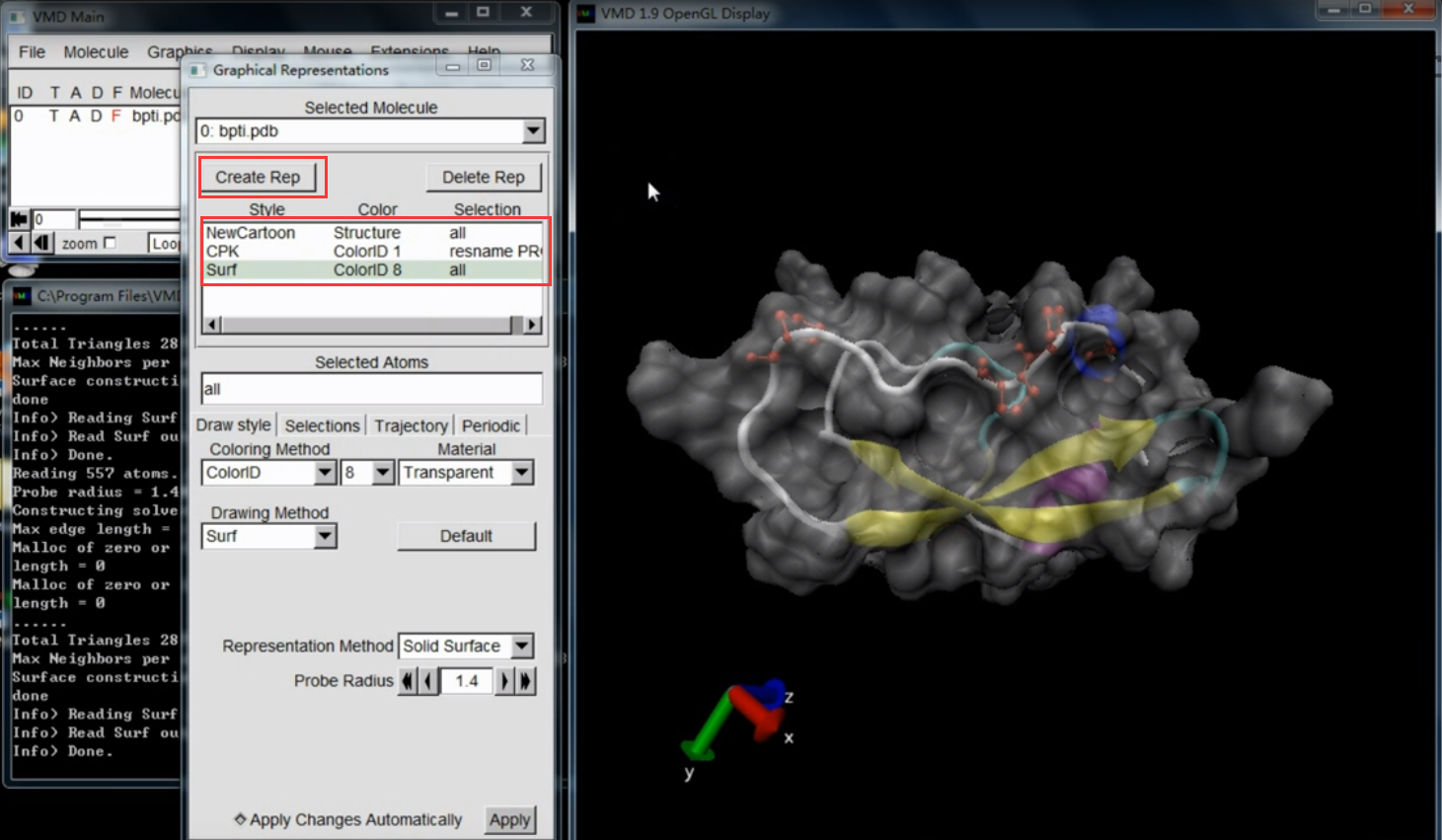
Task: Open the Molecule menu
Action: [x=96, y=52]
